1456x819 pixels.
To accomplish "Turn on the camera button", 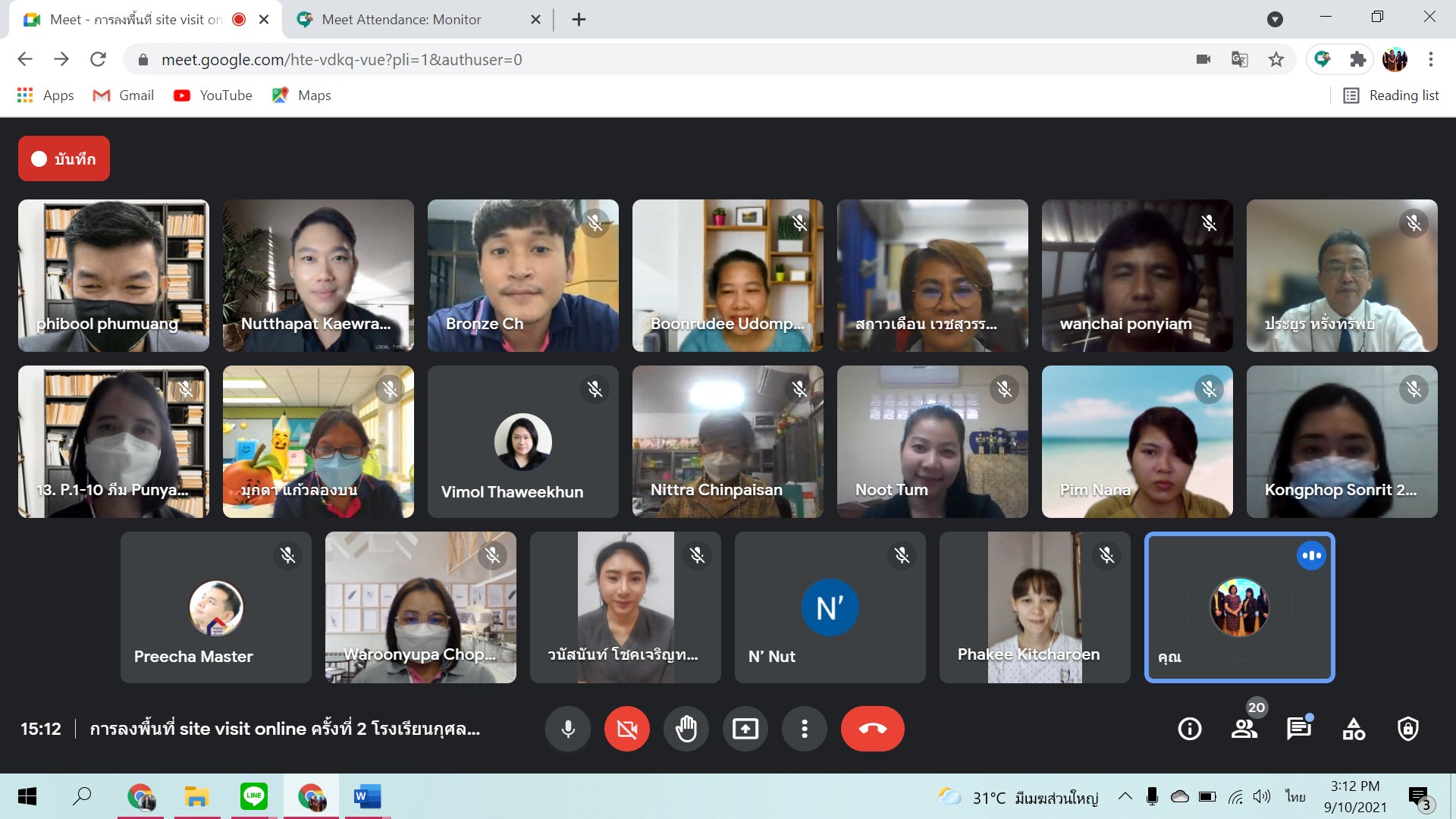I will (627, 730).
